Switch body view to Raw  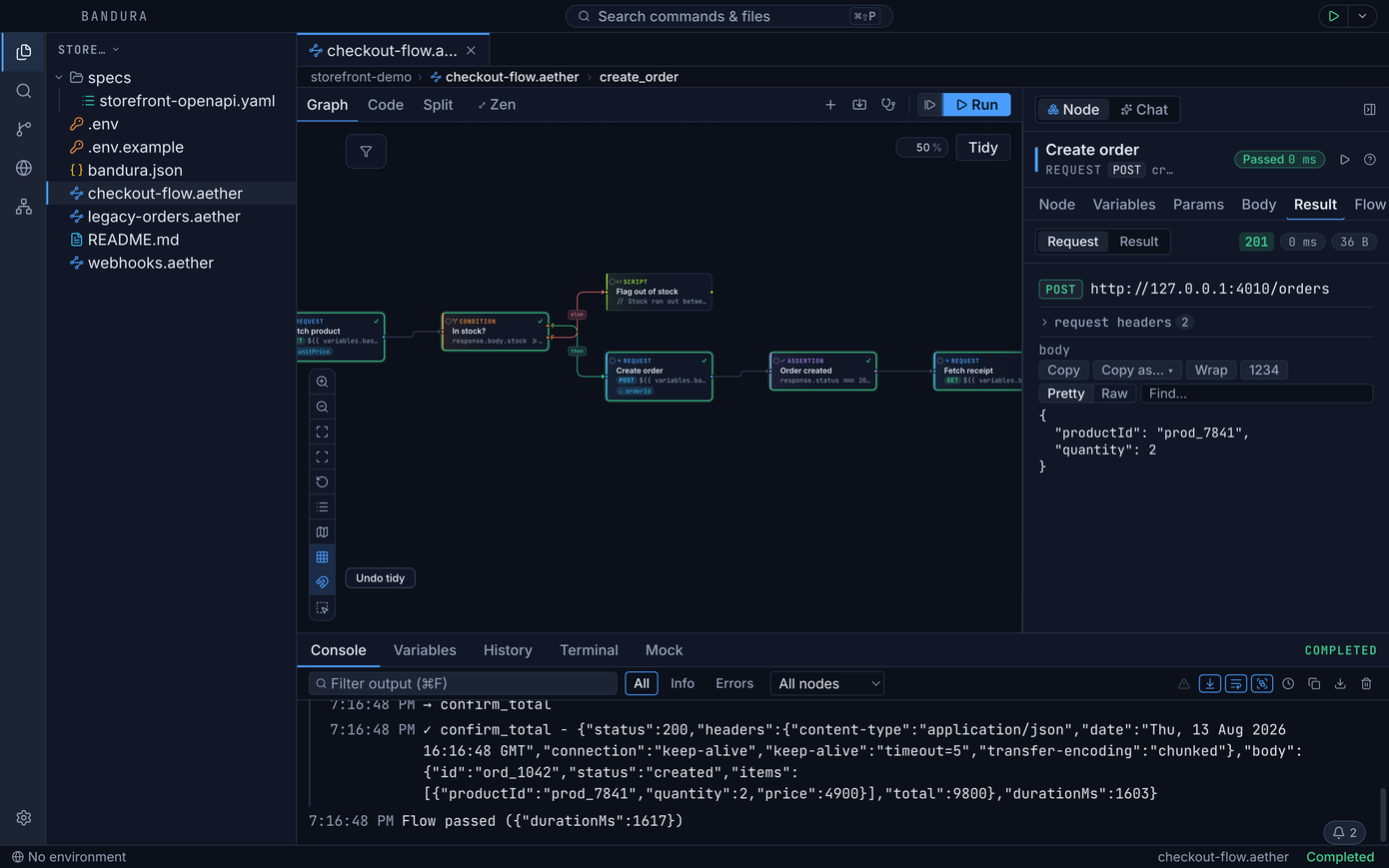1114,394
